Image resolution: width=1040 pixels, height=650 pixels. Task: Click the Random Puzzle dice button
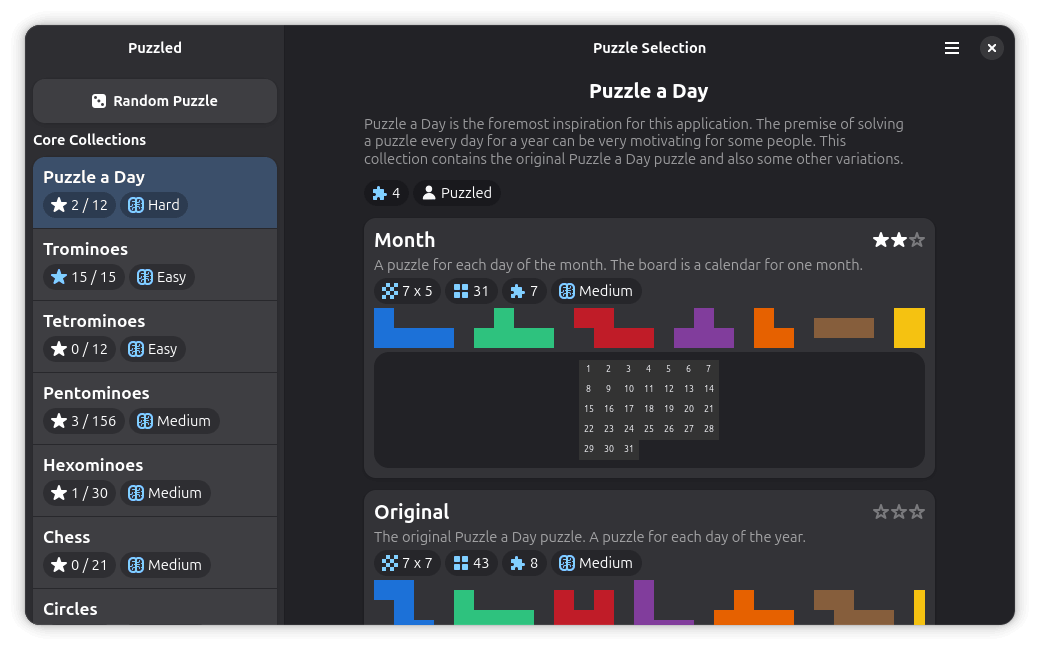pos(155,101)
